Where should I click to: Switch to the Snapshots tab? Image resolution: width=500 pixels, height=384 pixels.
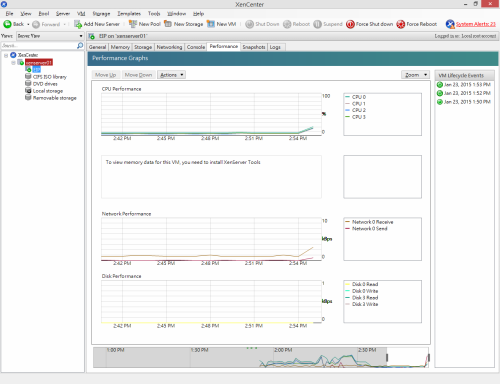254,47
